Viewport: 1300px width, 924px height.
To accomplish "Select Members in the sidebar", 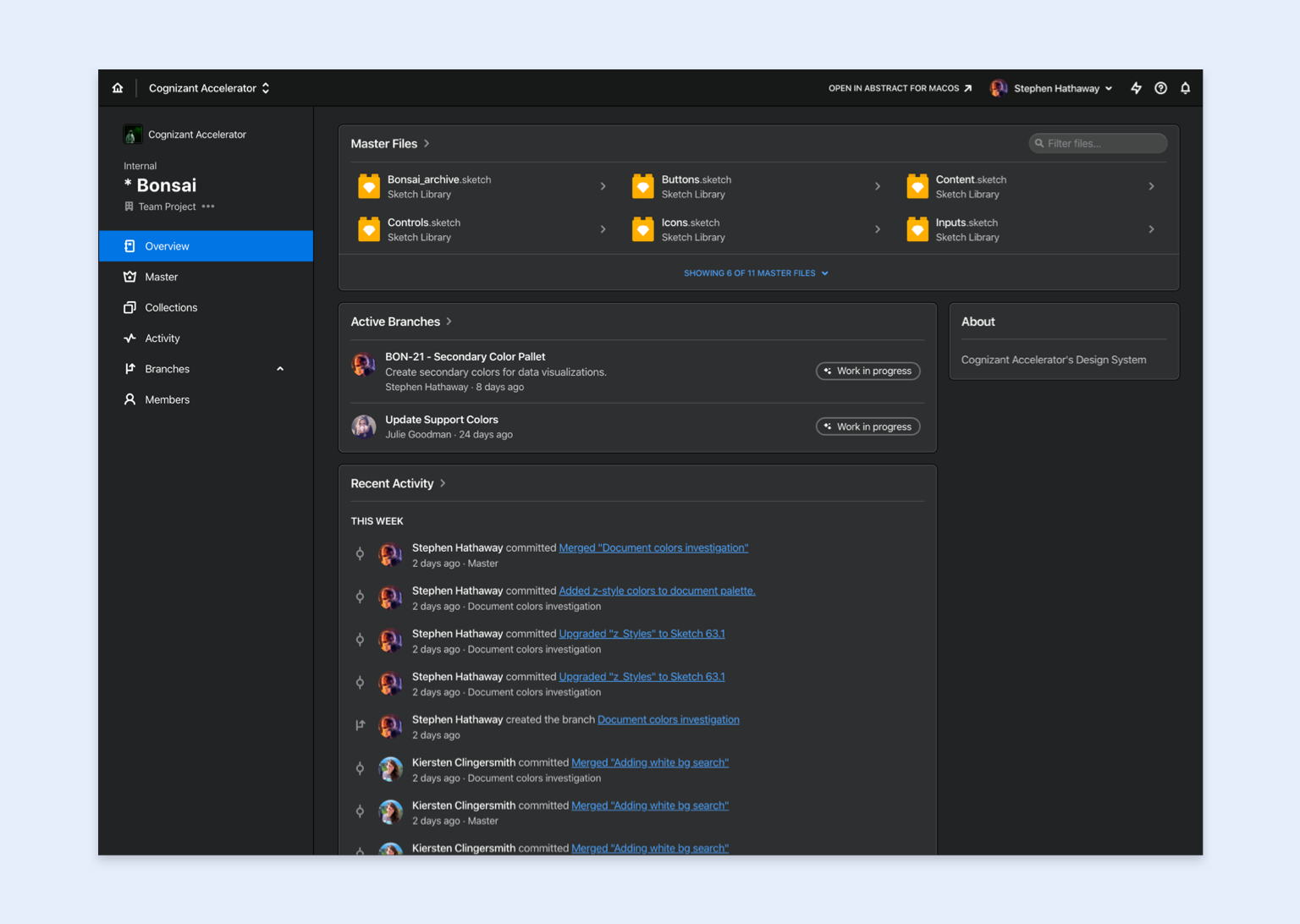I will [x=206, y=399].
